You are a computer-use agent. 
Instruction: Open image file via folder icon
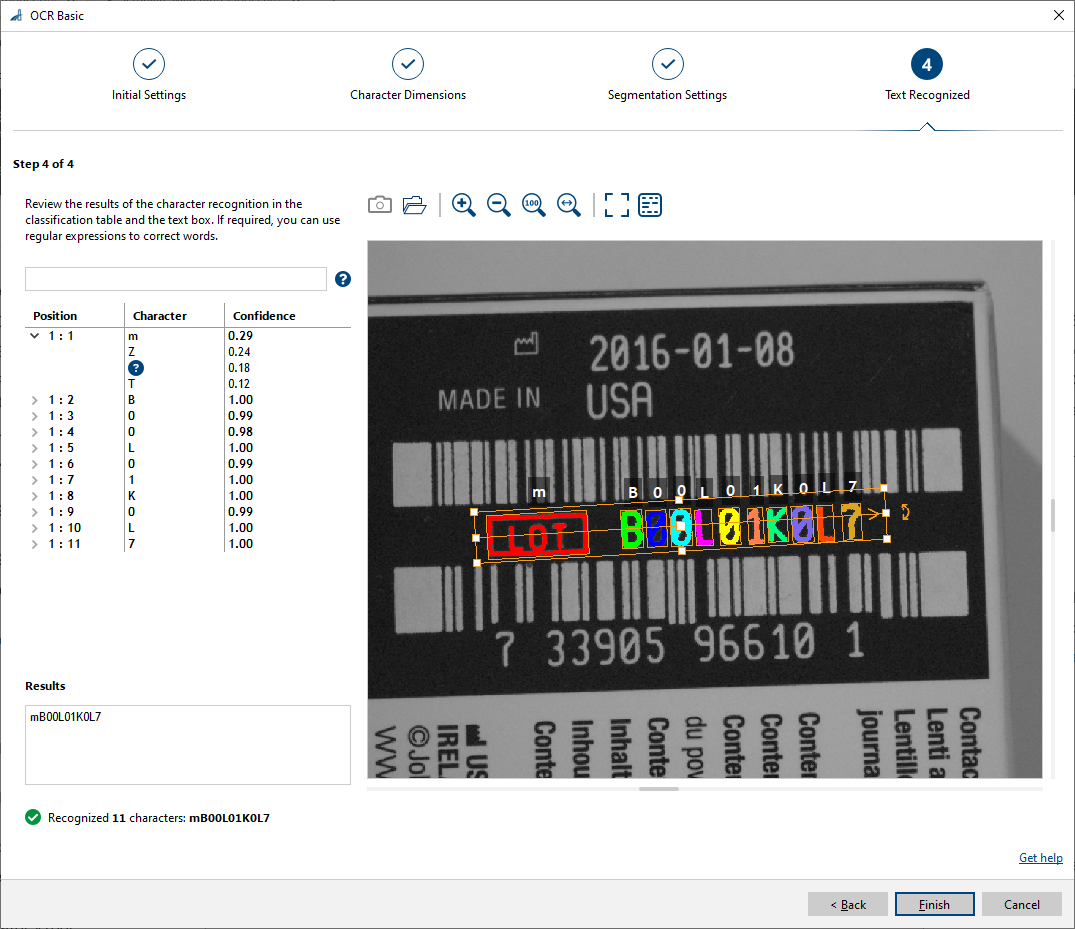(415, 204)
